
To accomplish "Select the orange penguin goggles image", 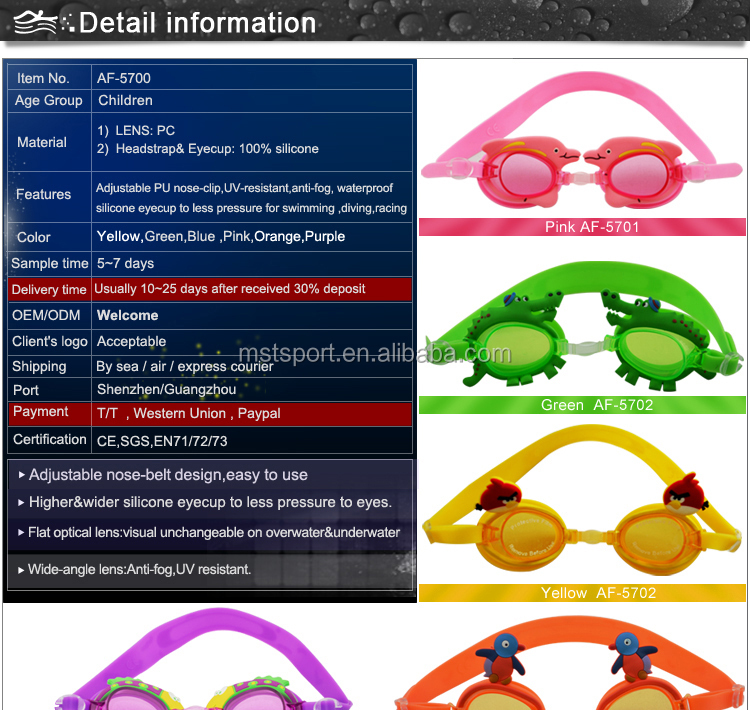I will point(569,663).
